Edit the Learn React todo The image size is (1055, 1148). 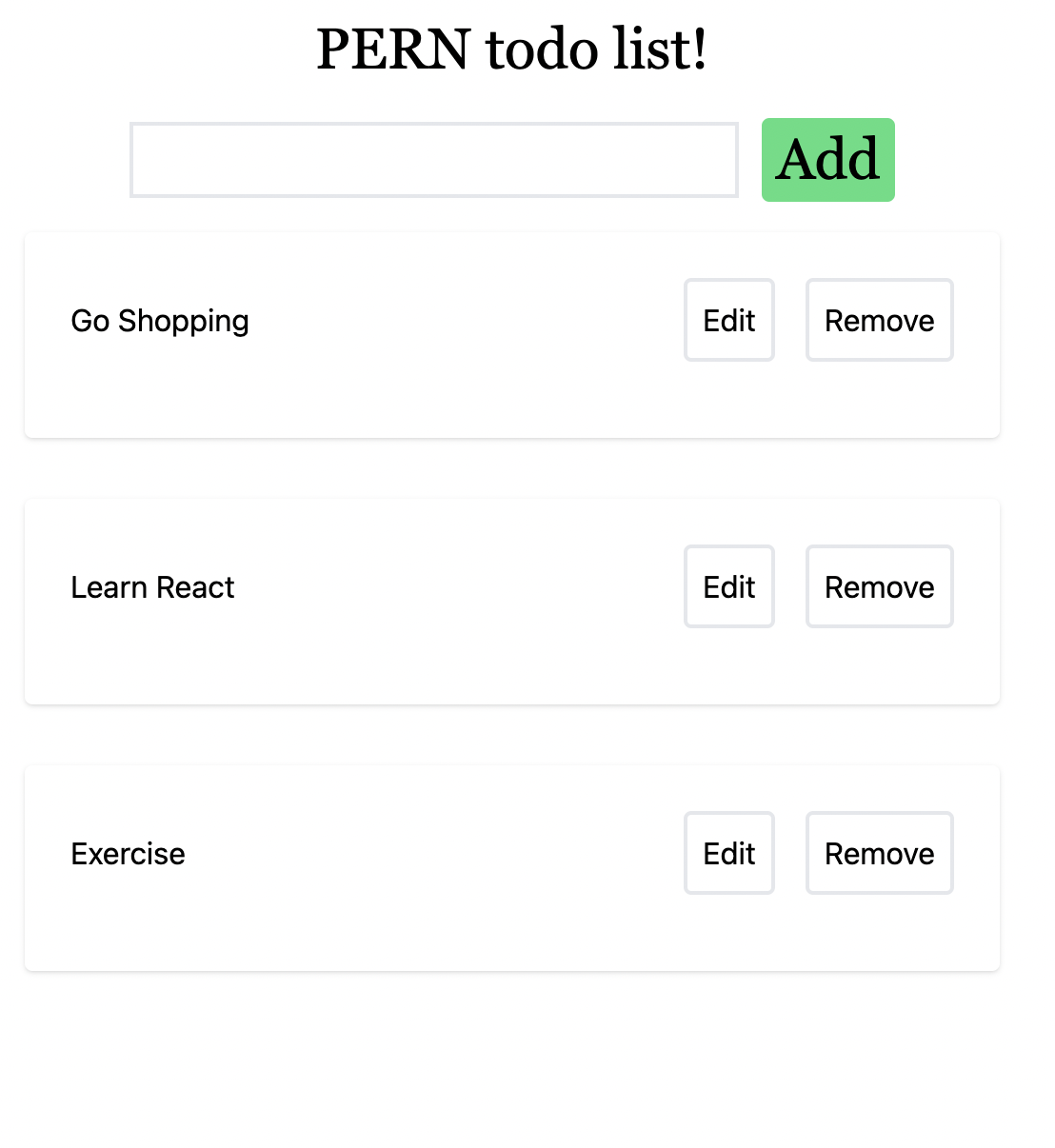(728, 586)
